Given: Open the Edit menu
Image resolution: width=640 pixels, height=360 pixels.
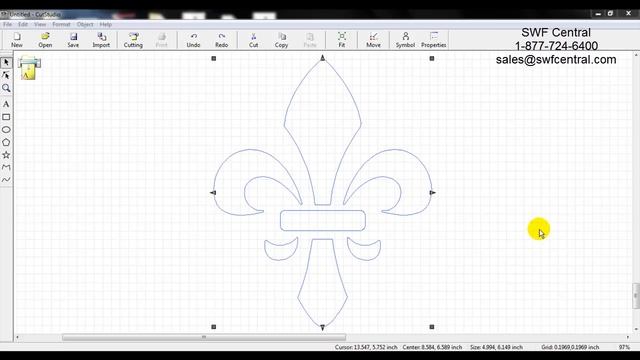Looking at the screenshot, I should tap(23, 24).
